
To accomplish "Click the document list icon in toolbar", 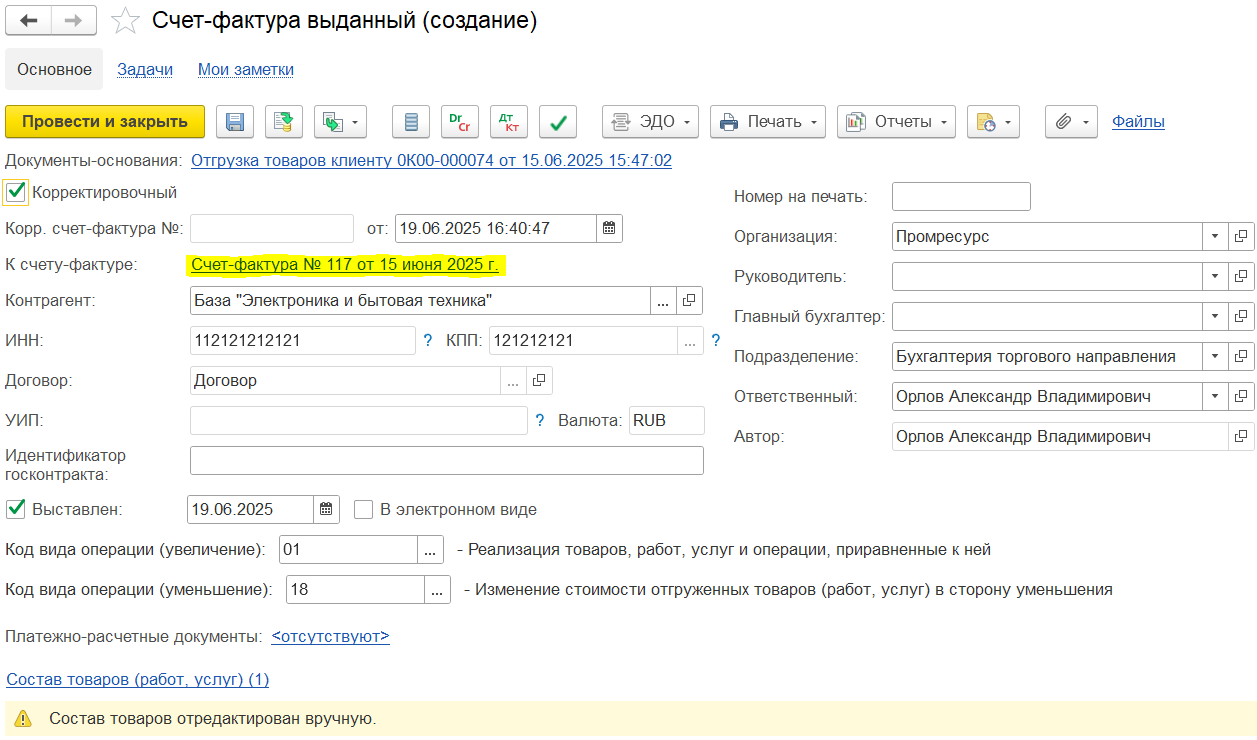I will click(411, 122).
